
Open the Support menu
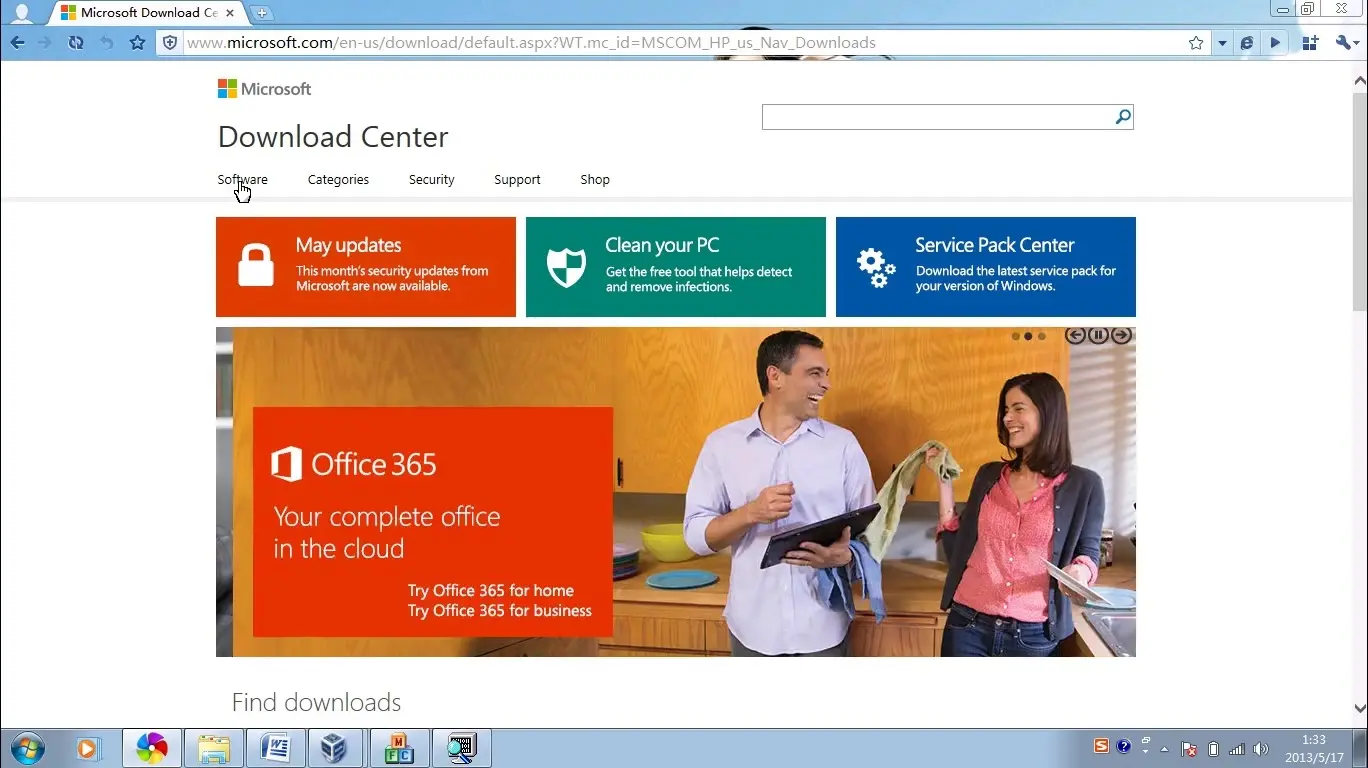coord(517,180)
